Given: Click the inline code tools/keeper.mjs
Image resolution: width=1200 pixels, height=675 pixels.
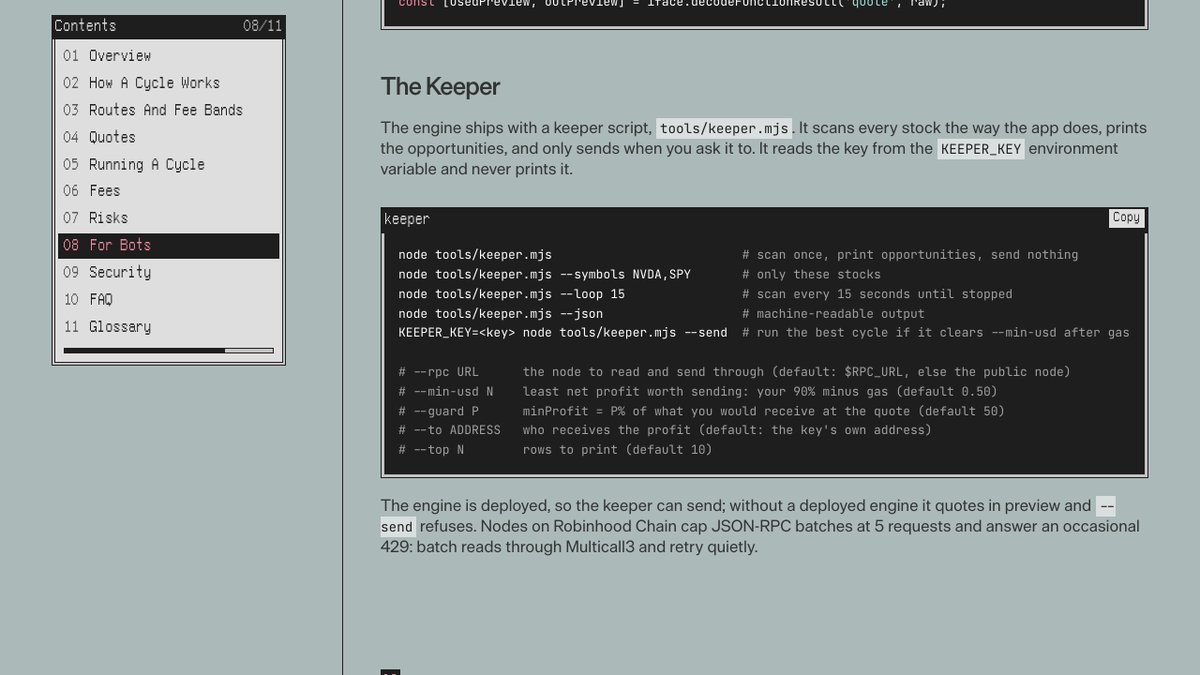Looking at the screenshot, I should point(725,128).
